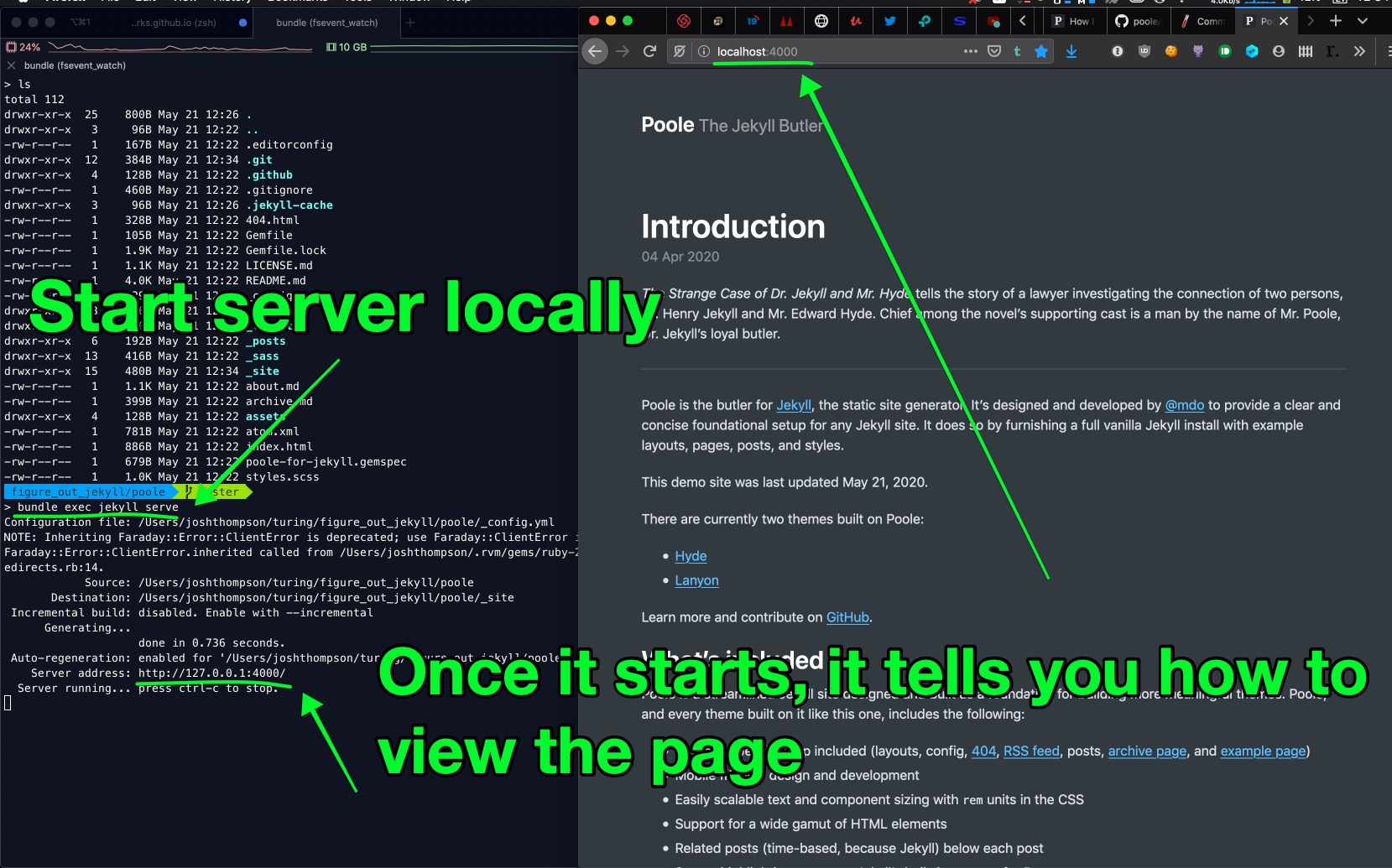1392x868 pixels.
Task: Reload the localhost:4000 page
Action: click(x=649, y=51)
